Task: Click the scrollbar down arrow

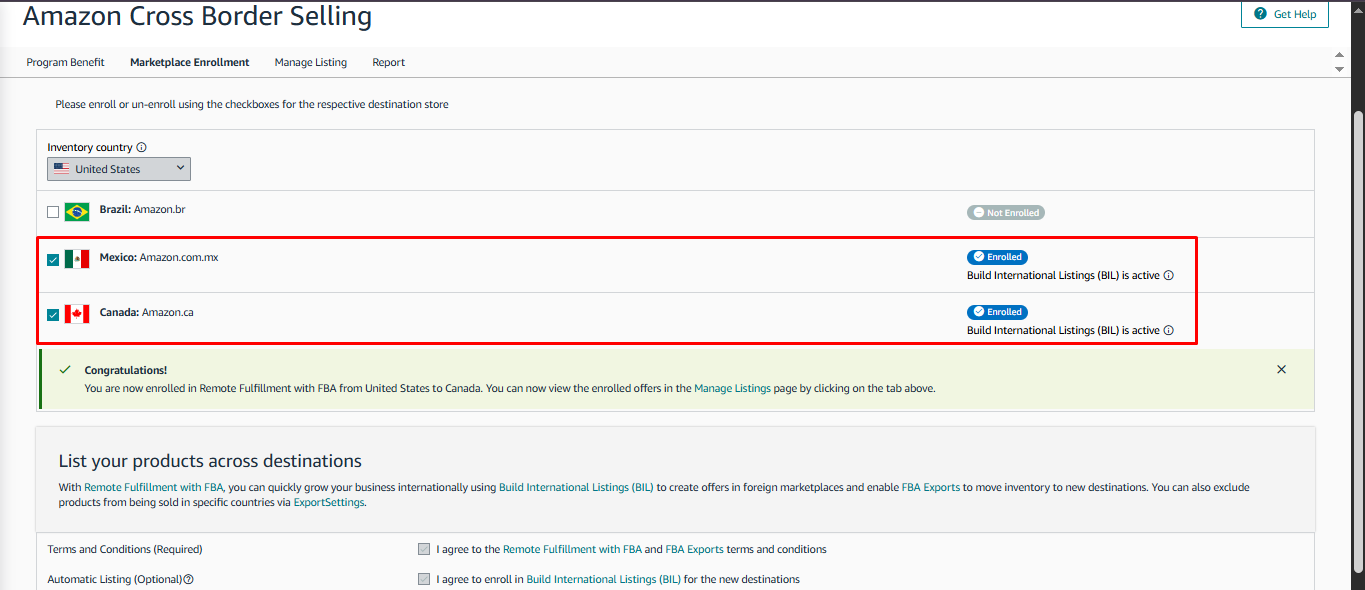Action: (x=1339, y=69)
